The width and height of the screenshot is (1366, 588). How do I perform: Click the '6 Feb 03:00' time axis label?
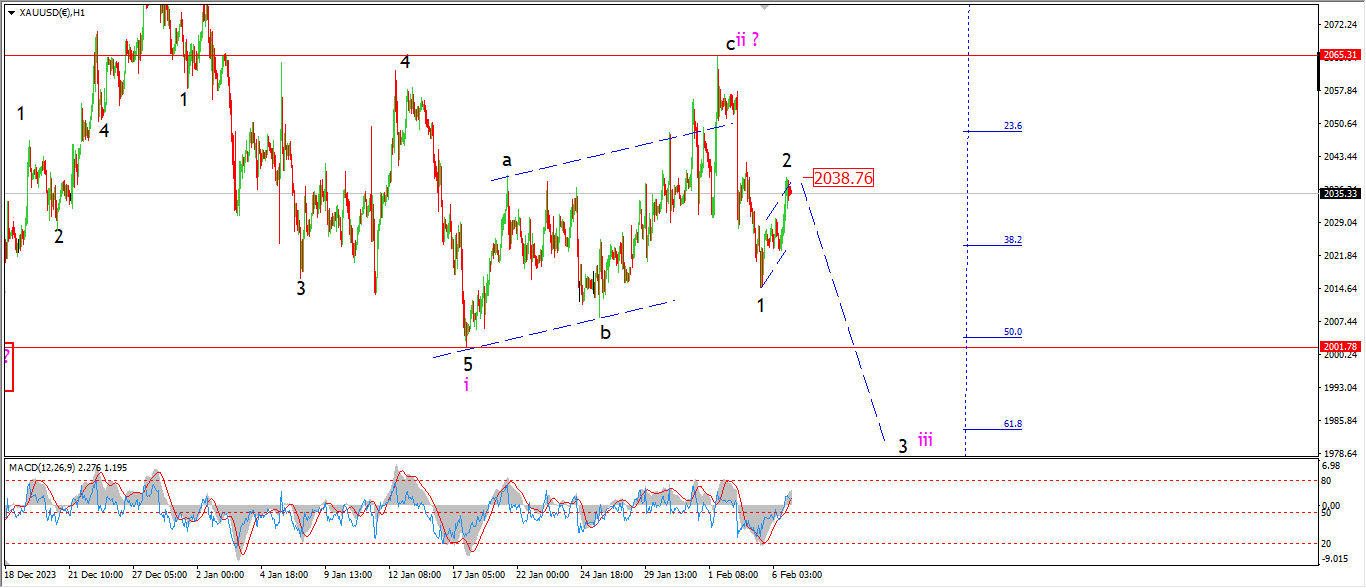(x=797, y=575)
